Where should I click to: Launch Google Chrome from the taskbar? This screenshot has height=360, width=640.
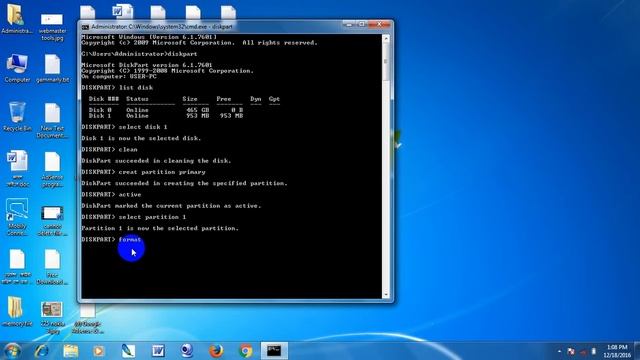point(245,351)
